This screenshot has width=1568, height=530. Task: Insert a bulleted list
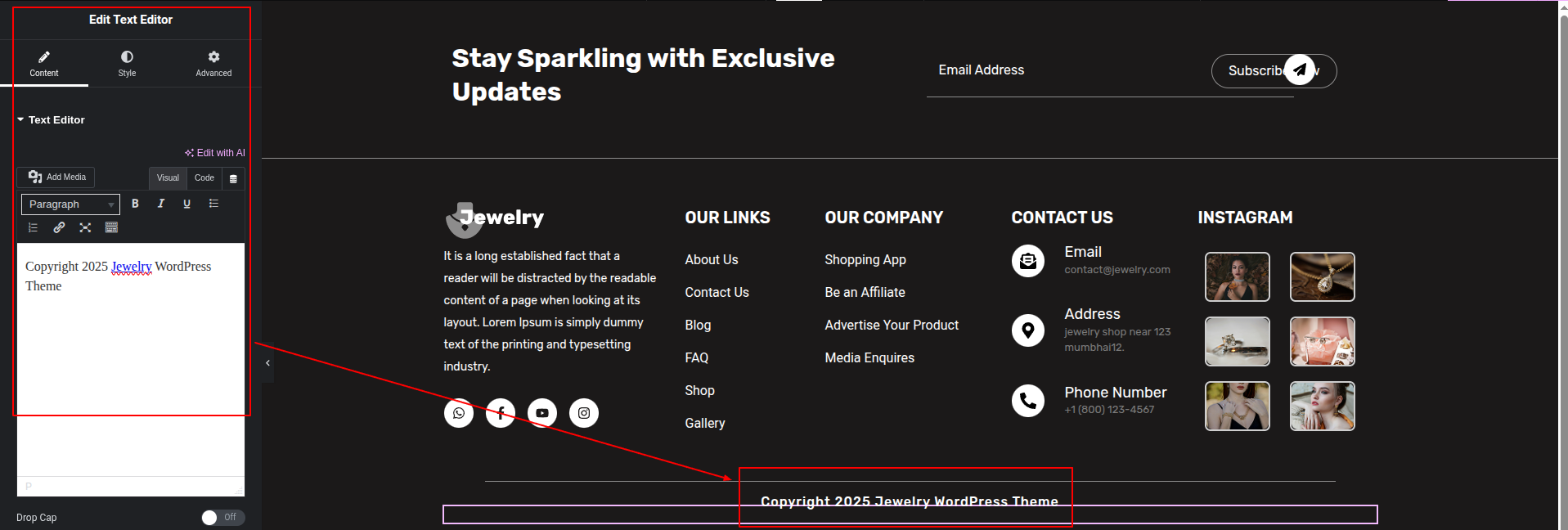point(213,204)
